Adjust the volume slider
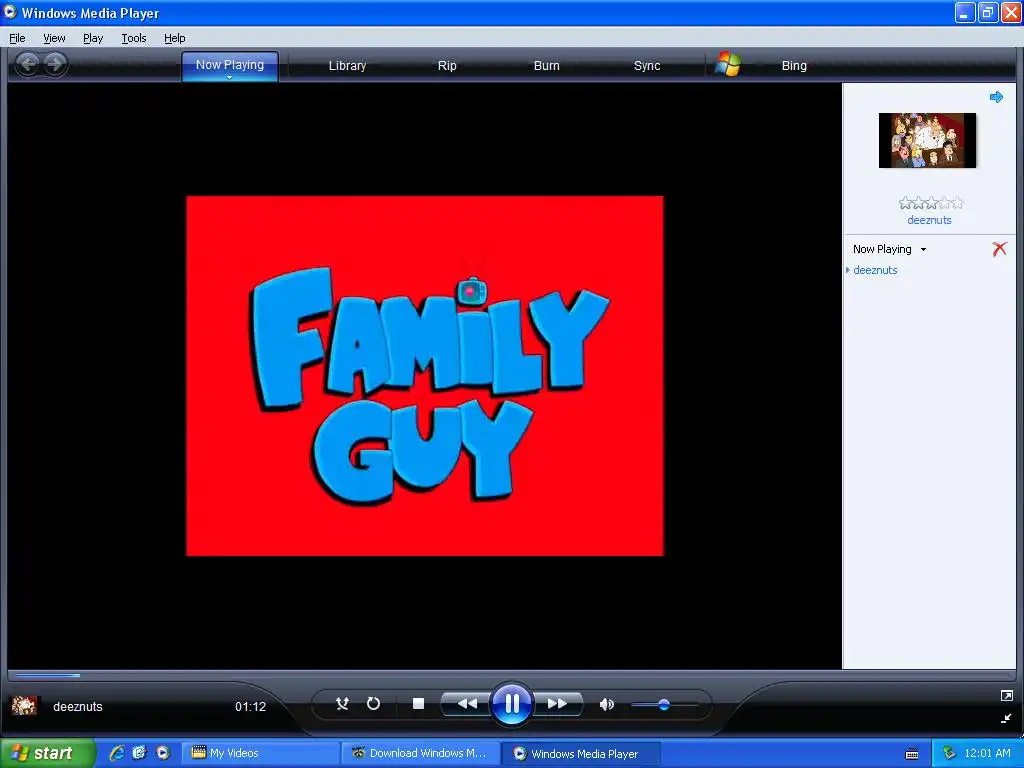This screenshot has width=1024, height=768. [664, 705]
